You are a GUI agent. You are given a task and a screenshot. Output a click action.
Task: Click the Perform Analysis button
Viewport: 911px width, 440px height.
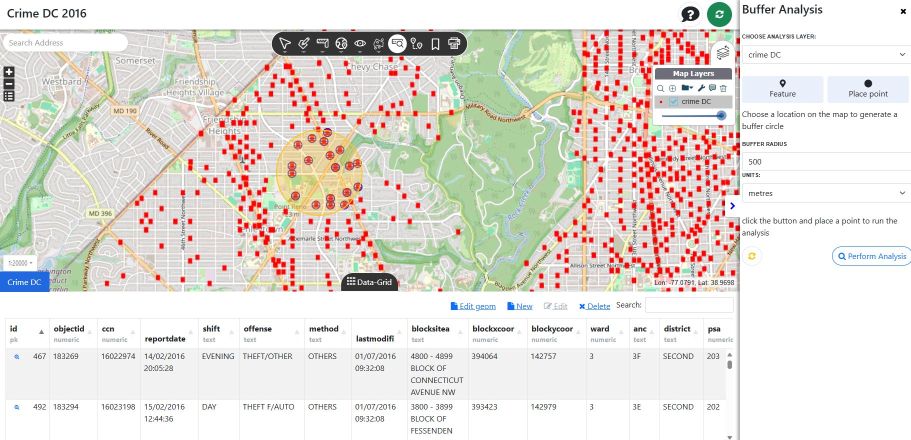coord(870,256)
